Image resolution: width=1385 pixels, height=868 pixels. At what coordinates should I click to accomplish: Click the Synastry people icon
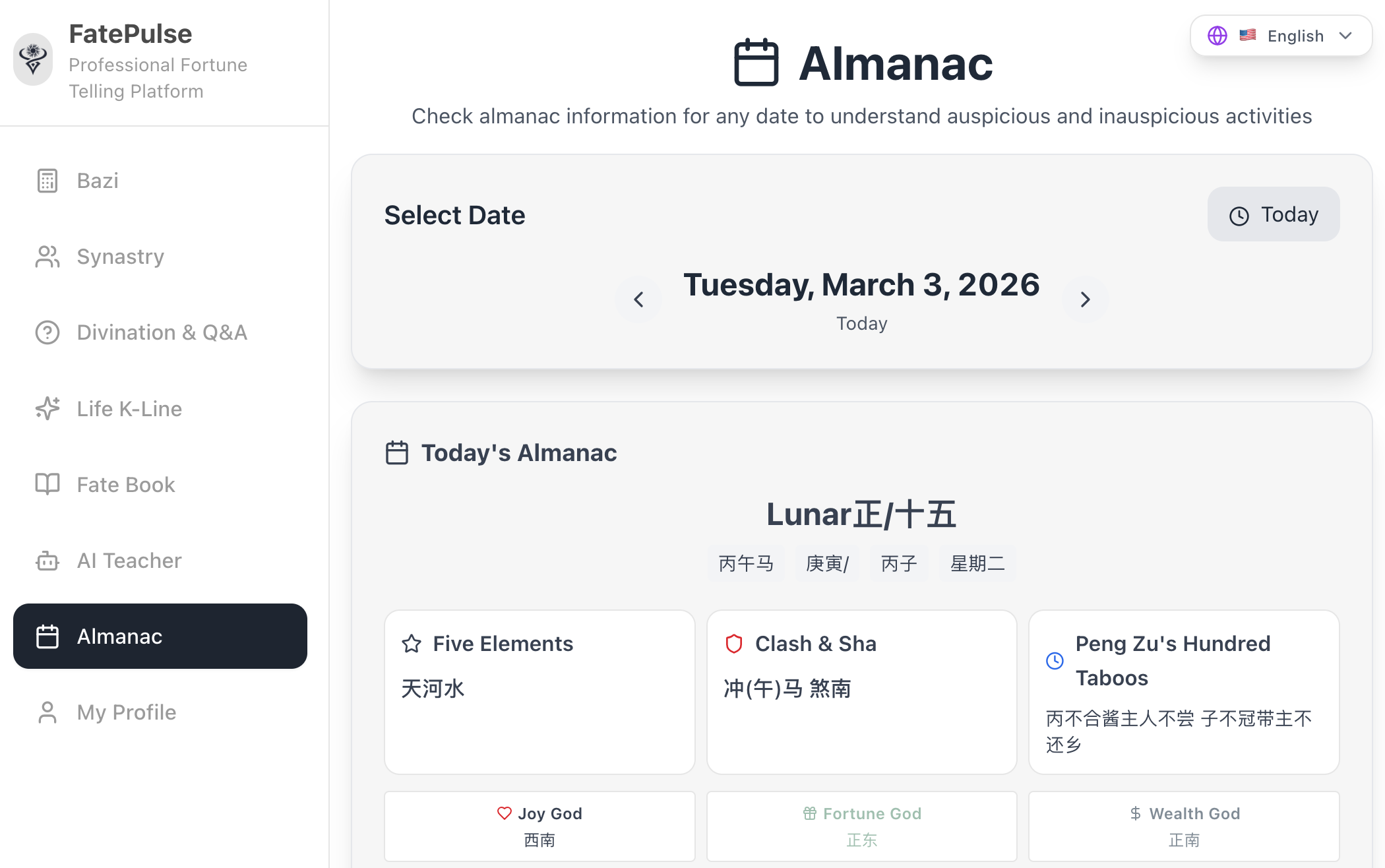(47, 257)
